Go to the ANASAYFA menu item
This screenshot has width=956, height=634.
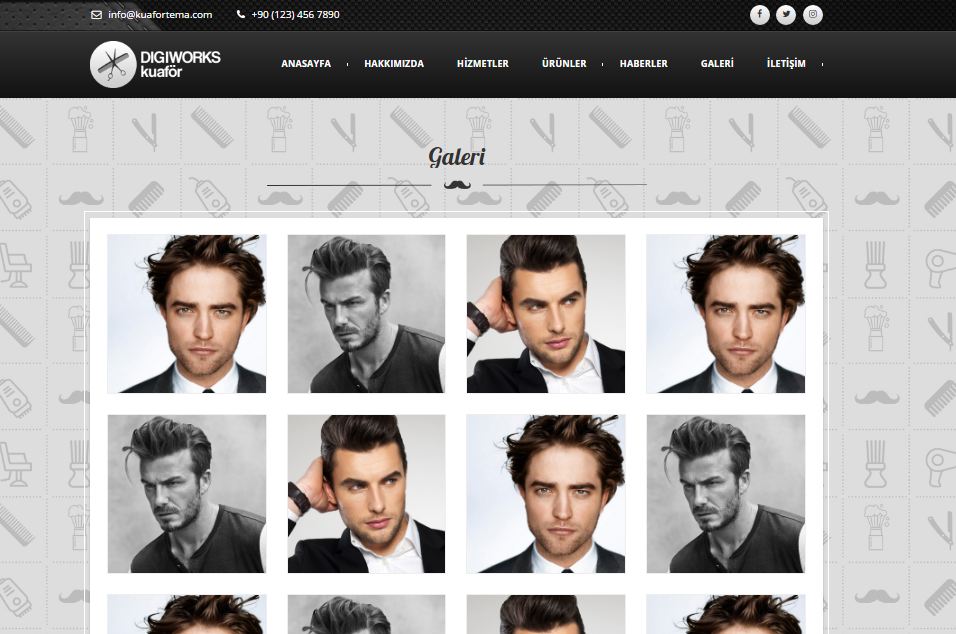pyautogui.click(x=306, y=63)
